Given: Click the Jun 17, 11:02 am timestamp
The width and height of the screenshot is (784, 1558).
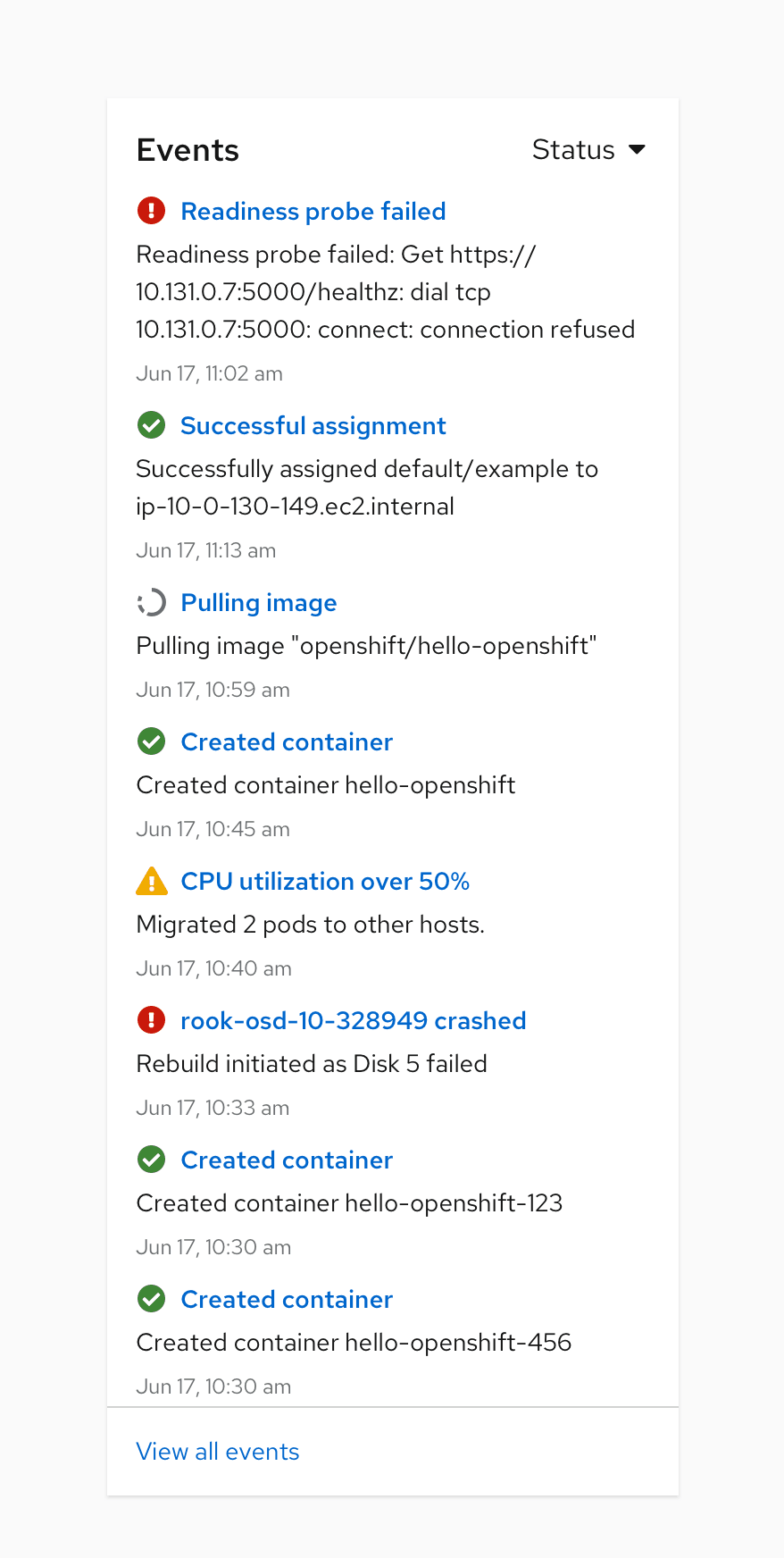Looking at the screenshot, I should [209, 373].
